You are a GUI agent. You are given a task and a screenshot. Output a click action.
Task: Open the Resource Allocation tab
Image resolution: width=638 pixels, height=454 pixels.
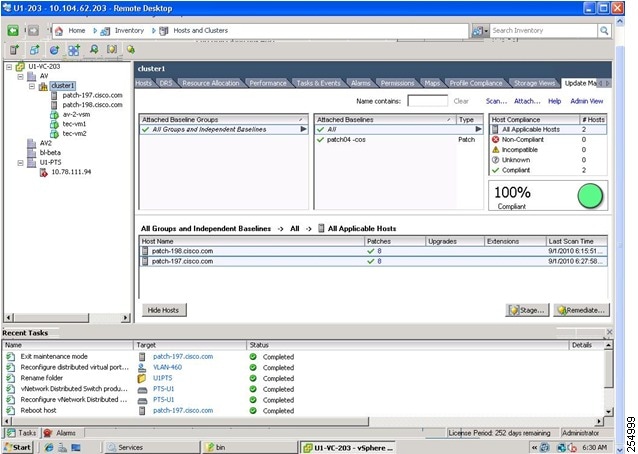pyautogui.click(x=211, y=83)
